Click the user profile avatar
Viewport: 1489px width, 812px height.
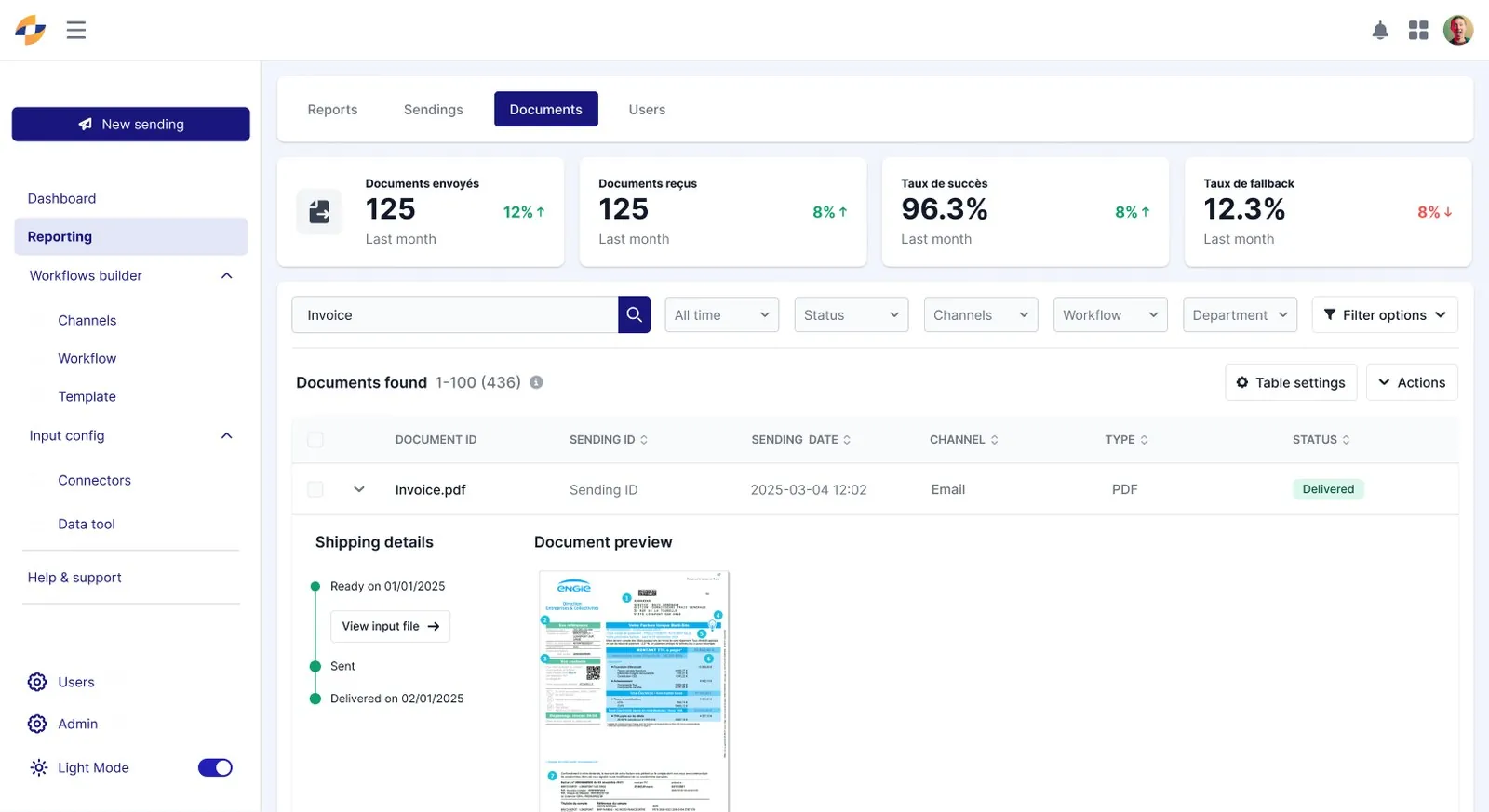1458,30
